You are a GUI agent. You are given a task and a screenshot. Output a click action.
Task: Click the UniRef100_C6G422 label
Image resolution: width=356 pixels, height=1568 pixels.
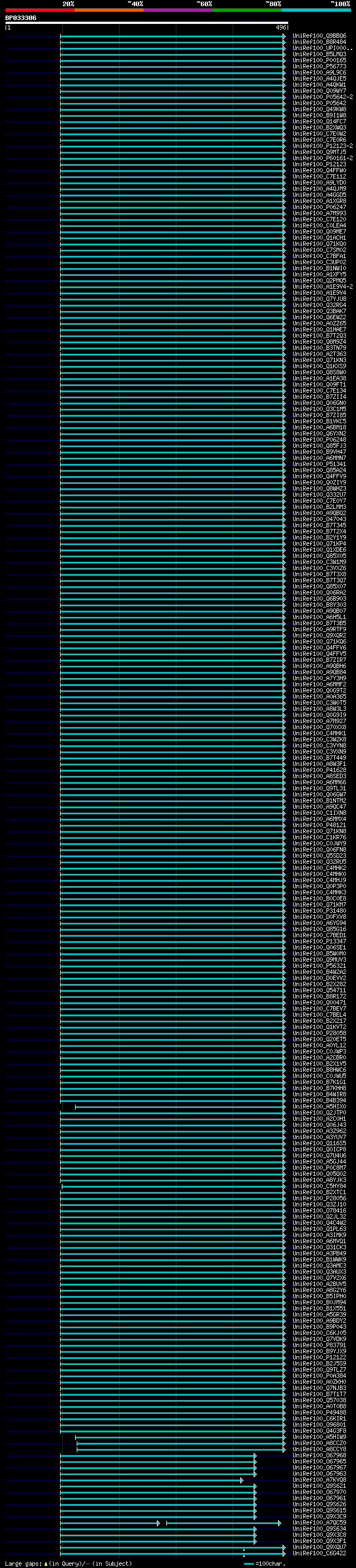click(x=319, y=1553)
